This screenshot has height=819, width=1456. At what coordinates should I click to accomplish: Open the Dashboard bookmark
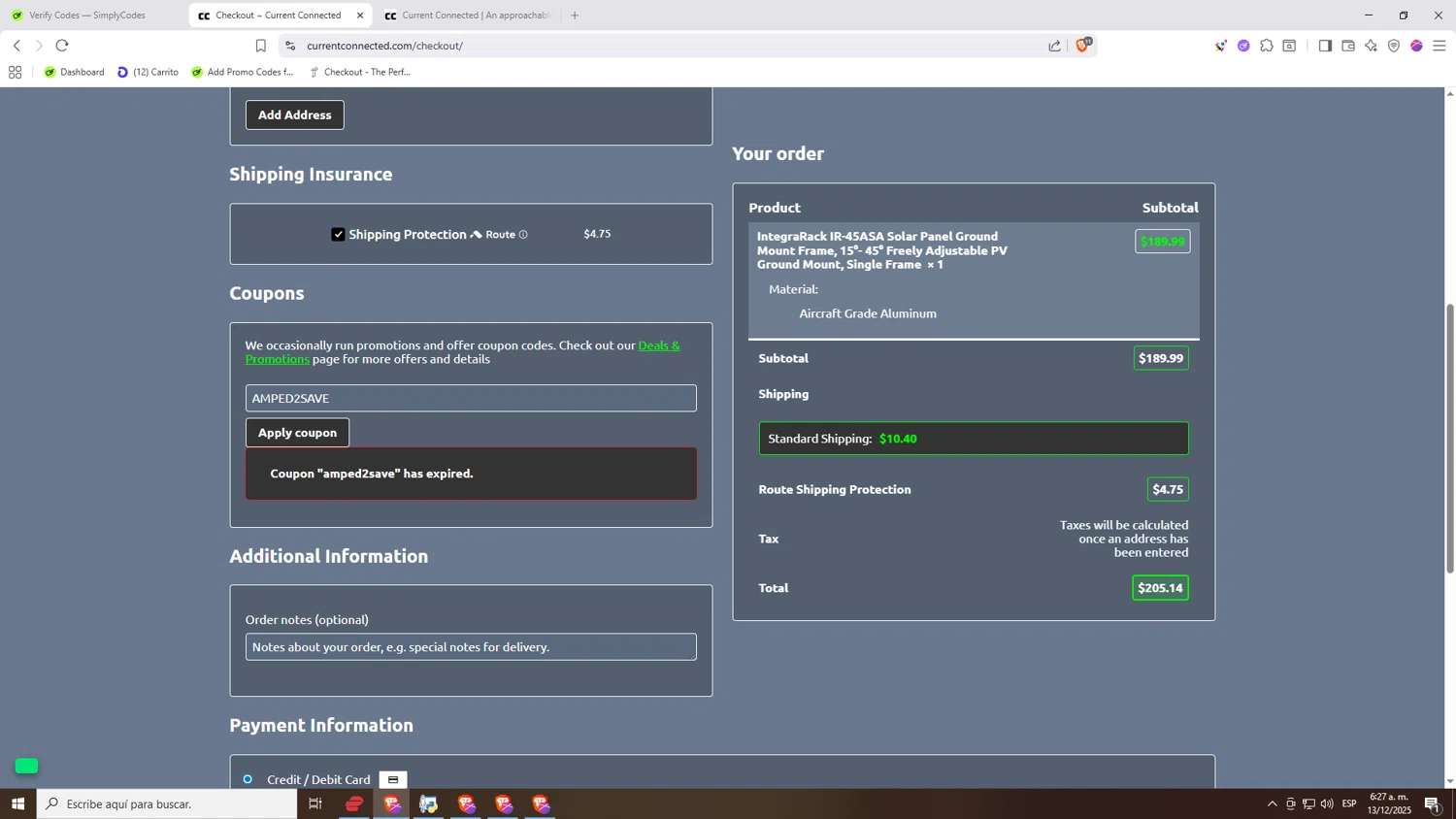click(x=75, y=72)
